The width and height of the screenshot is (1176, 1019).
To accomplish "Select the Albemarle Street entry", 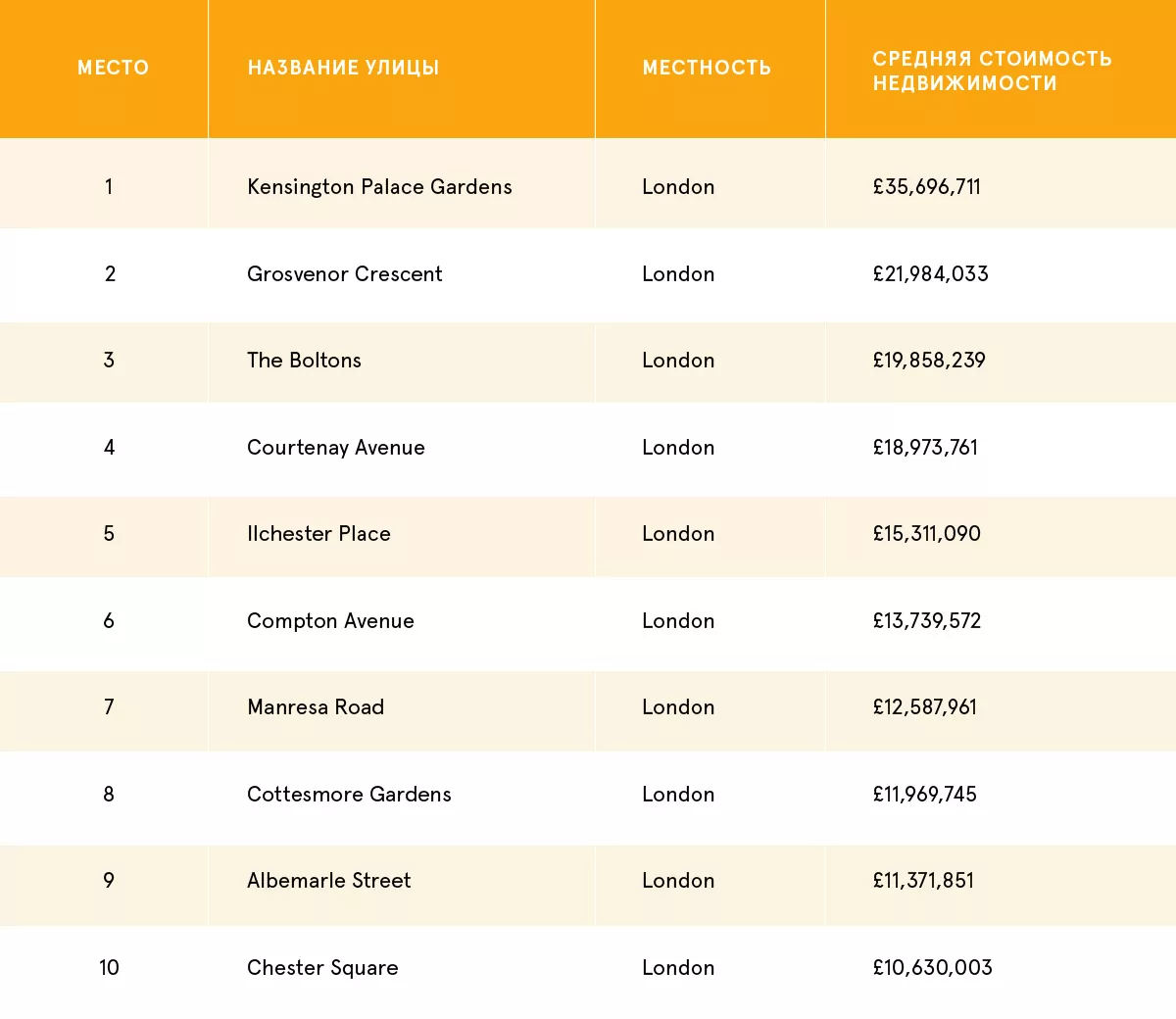I will click(329, 881).
